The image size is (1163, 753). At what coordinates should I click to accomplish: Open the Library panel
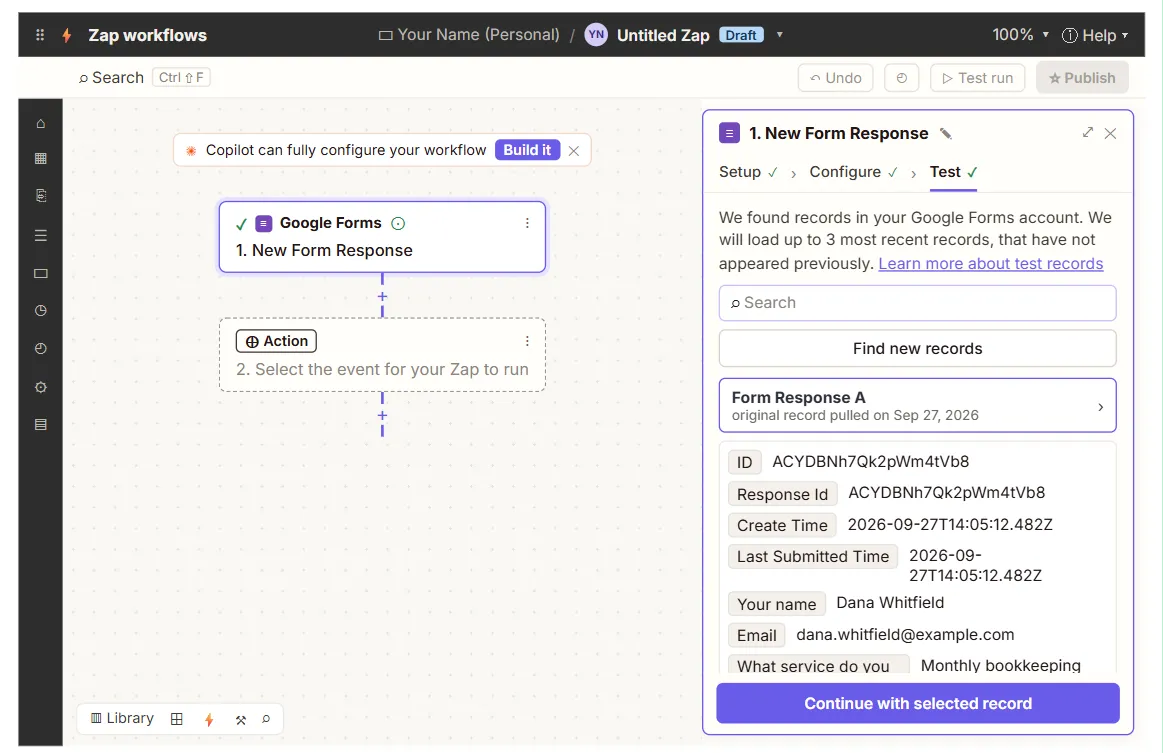coord(122,718)
